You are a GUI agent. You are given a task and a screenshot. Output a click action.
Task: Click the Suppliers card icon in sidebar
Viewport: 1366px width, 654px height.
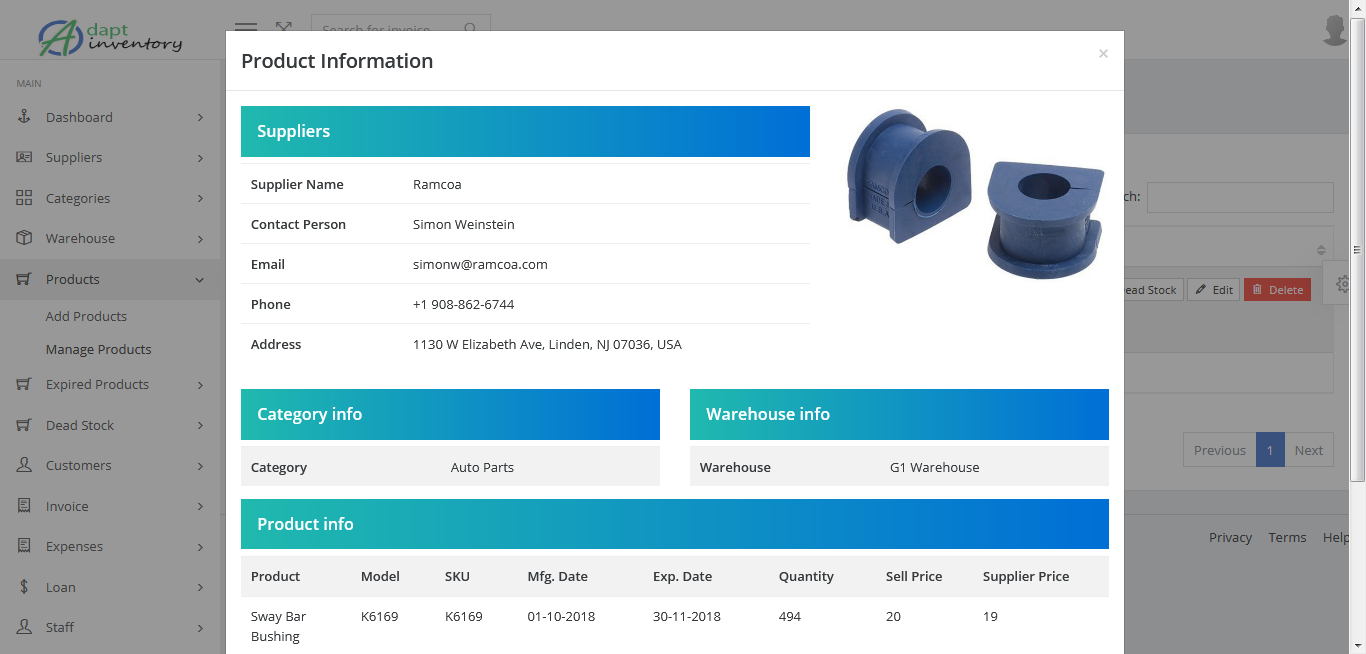[x=24, y=157]
